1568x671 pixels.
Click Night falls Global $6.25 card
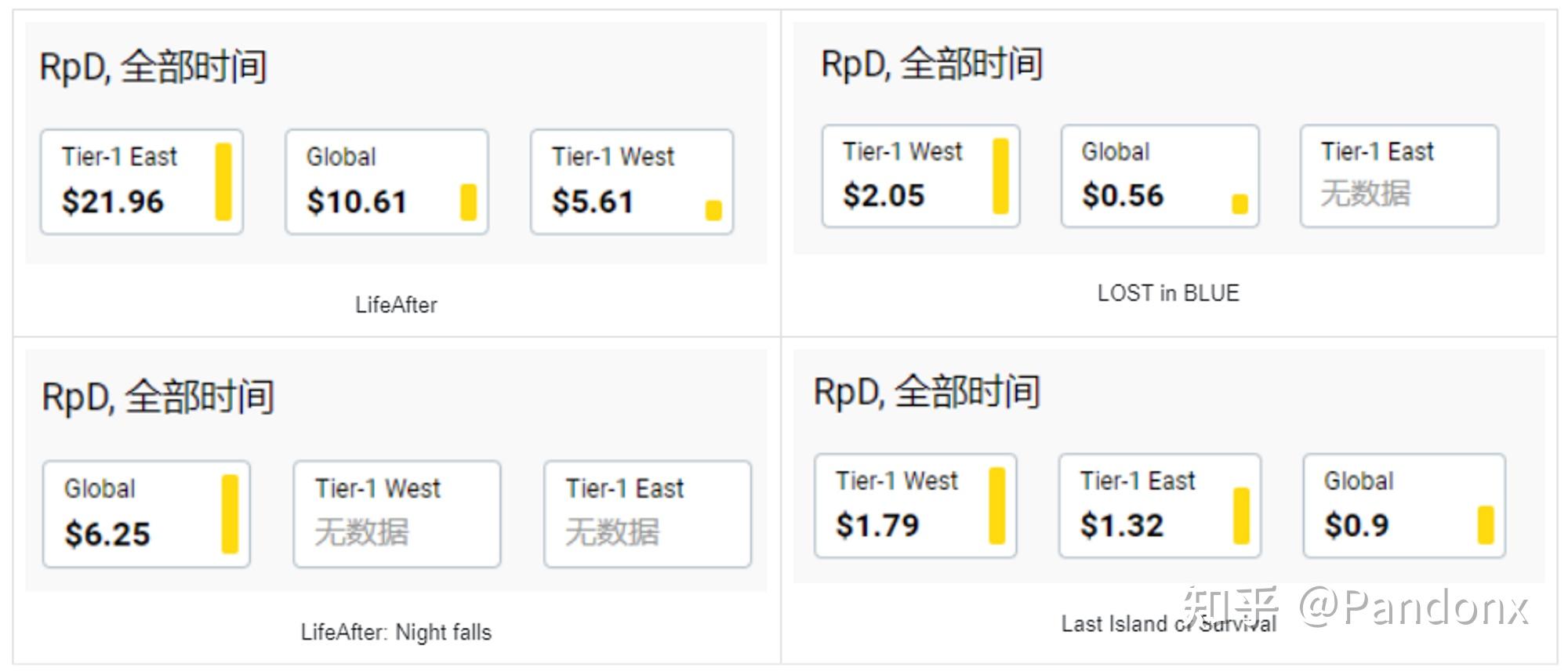pos(146,513)
